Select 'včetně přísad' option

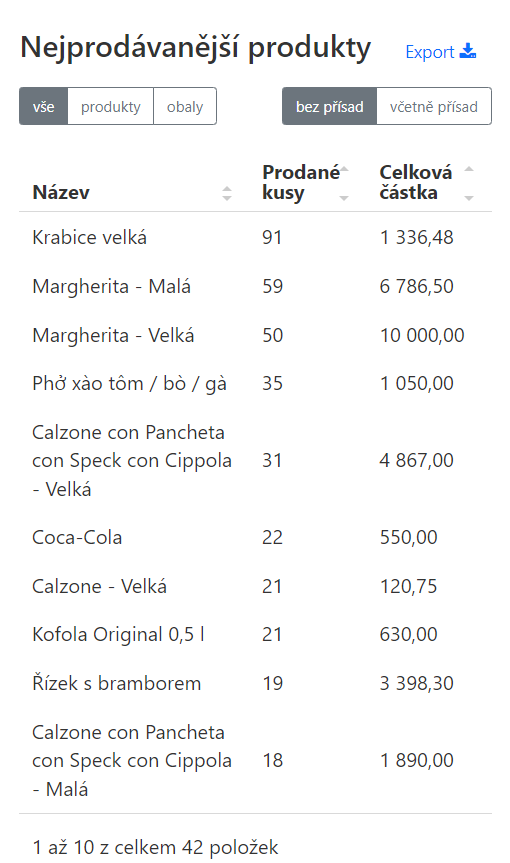tap(434, 106)
